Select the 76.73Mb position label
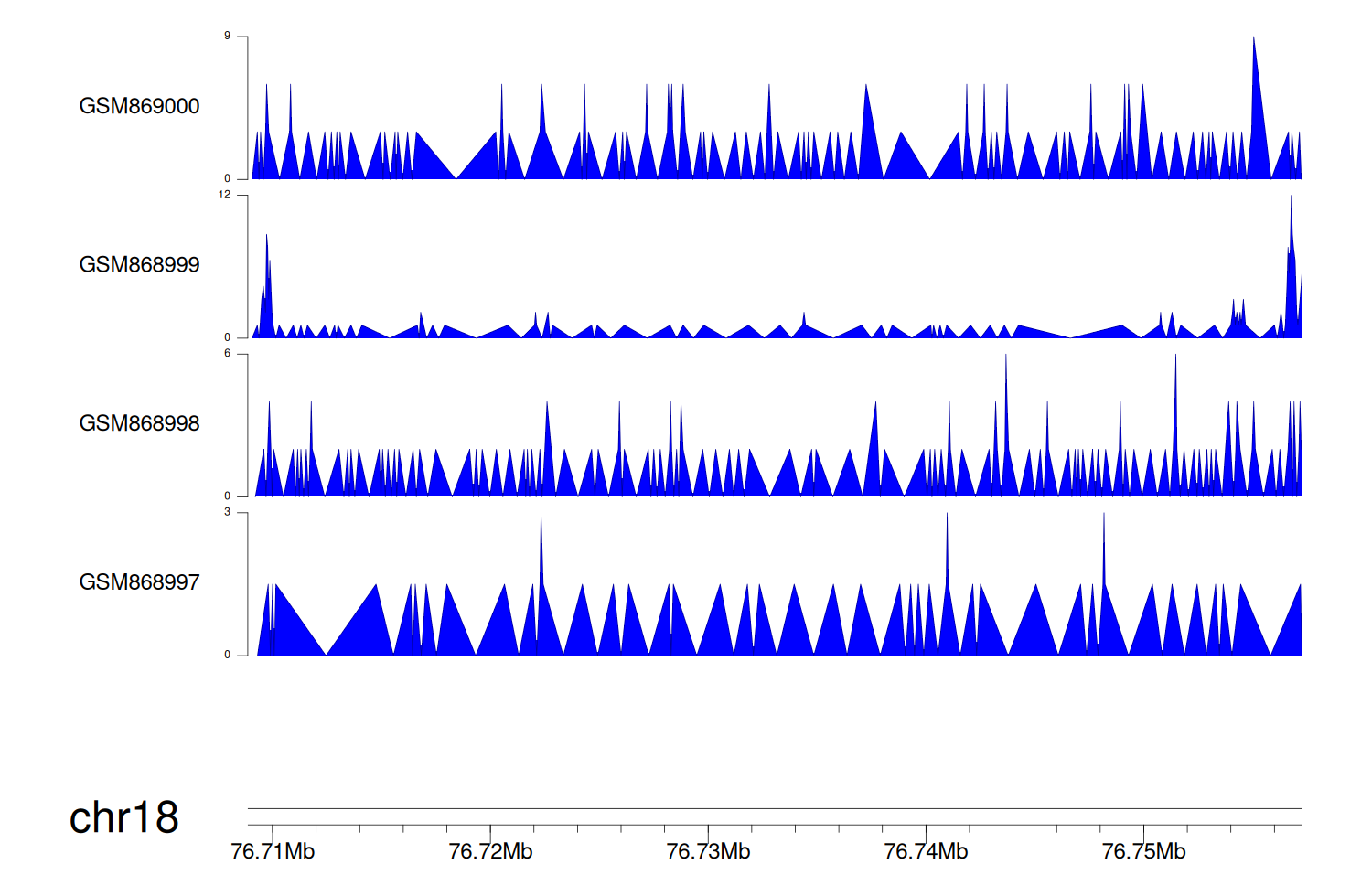 [x=708, y=852]
